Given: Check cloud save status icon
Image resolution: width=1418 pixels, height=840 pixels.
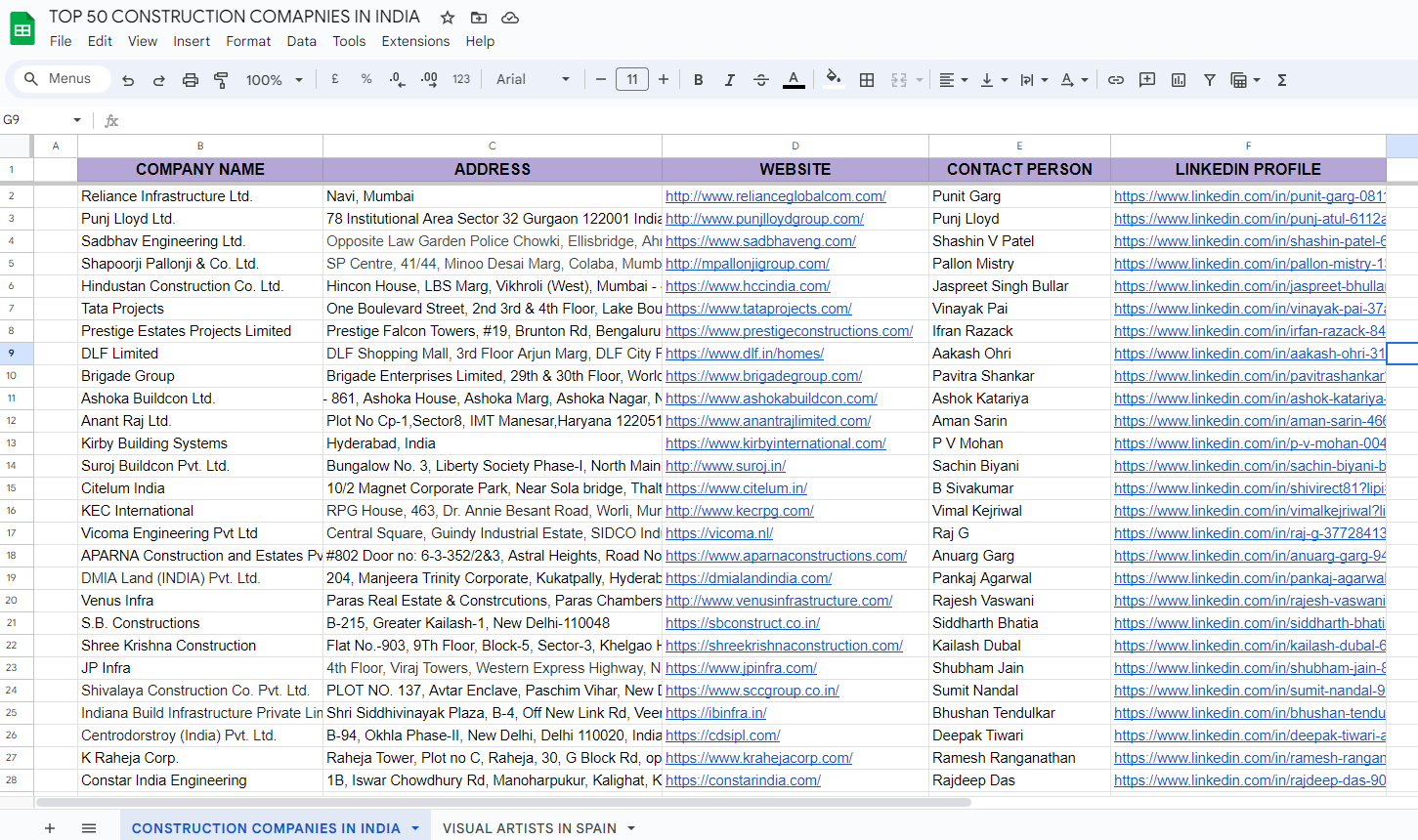Looking at the screenshot, I should coord(510,18).
